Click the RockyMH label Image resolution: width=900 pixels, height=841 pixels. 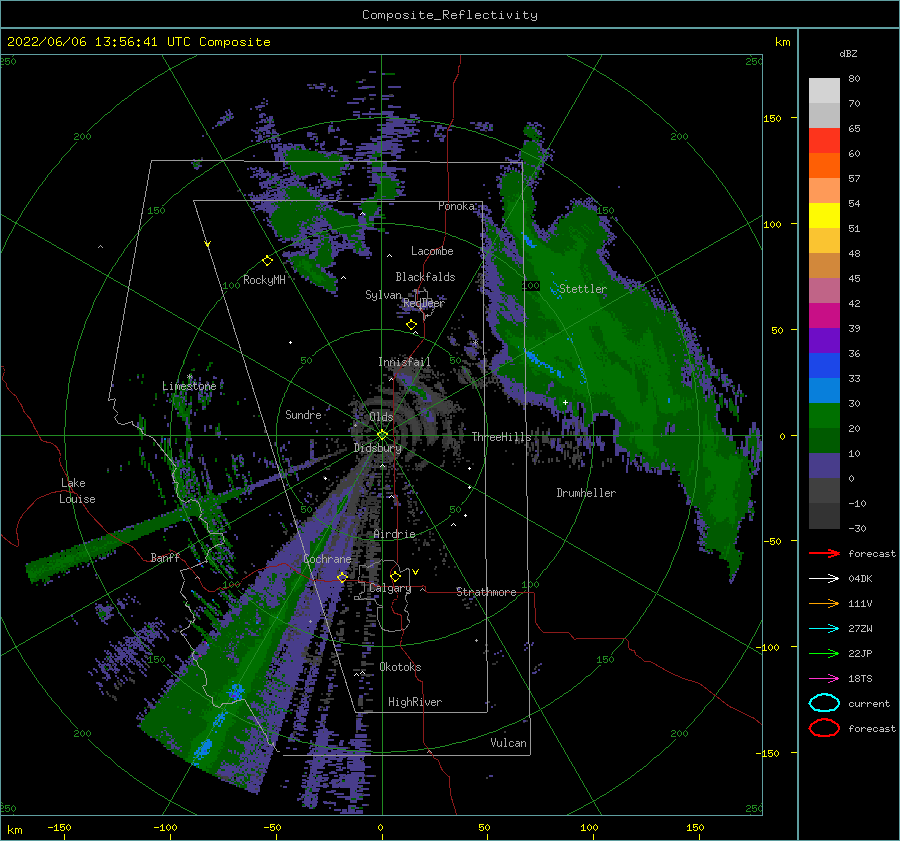click(264, 280)
